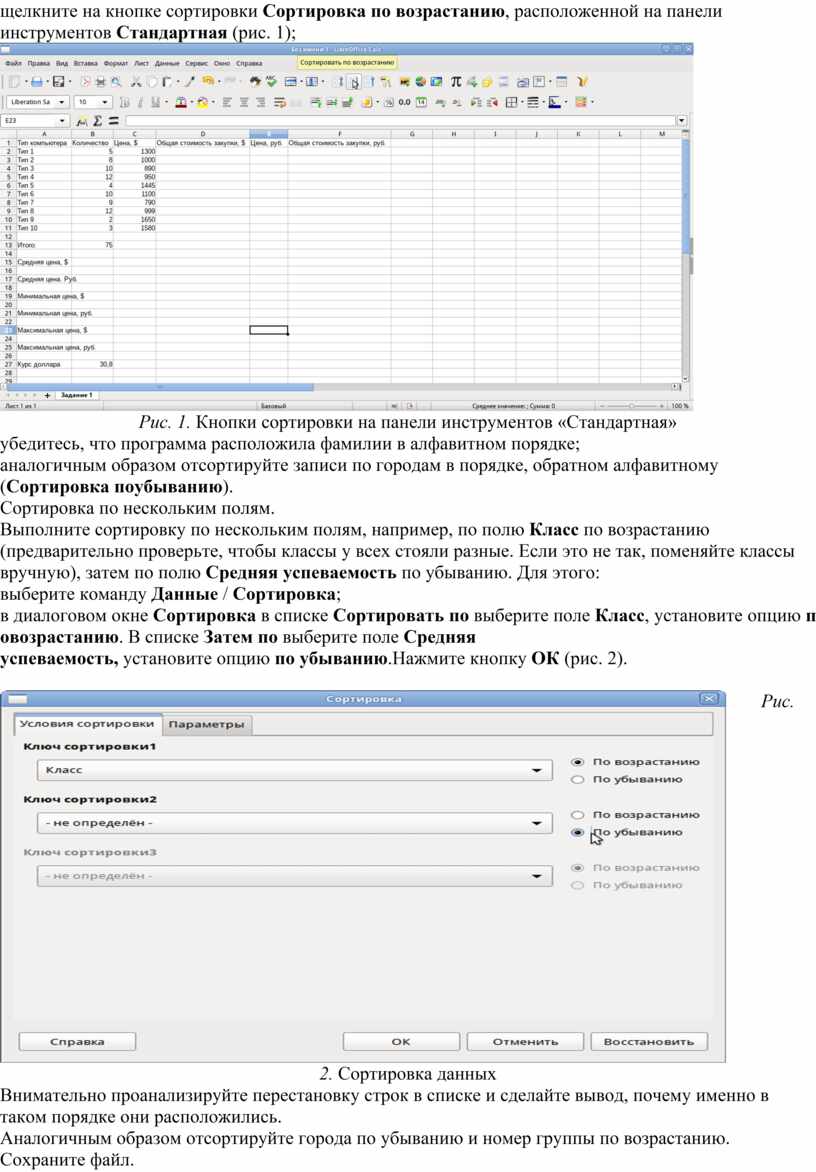The width and height of the screenshot is (816, 1172).
Task: Toggle Italic formatting in the Calc toolbar
Action: [x=140, y=102]
